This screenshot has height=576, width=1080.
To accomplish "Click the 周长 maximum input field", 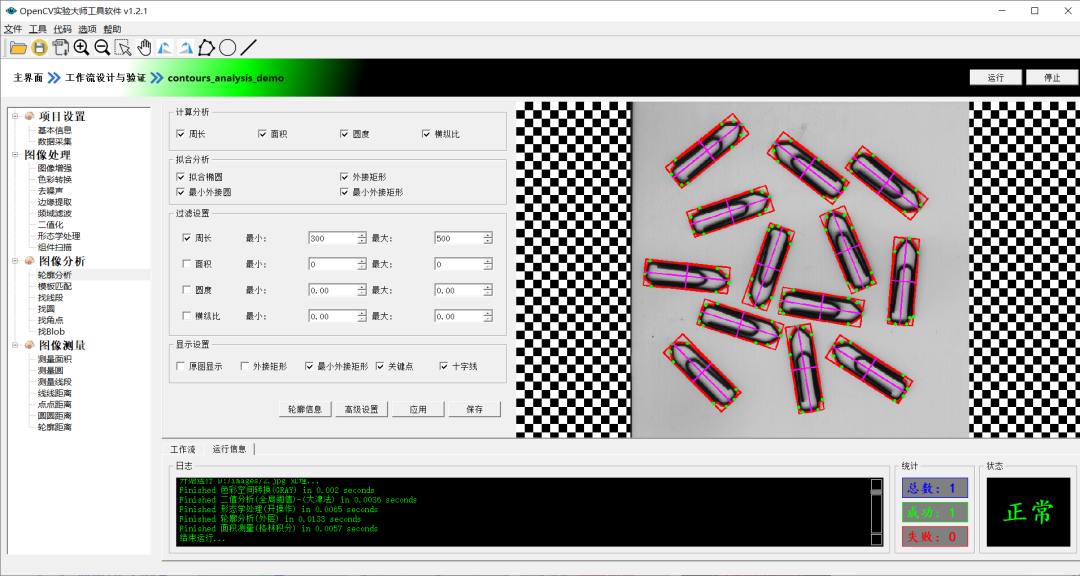I will point(459,238).
